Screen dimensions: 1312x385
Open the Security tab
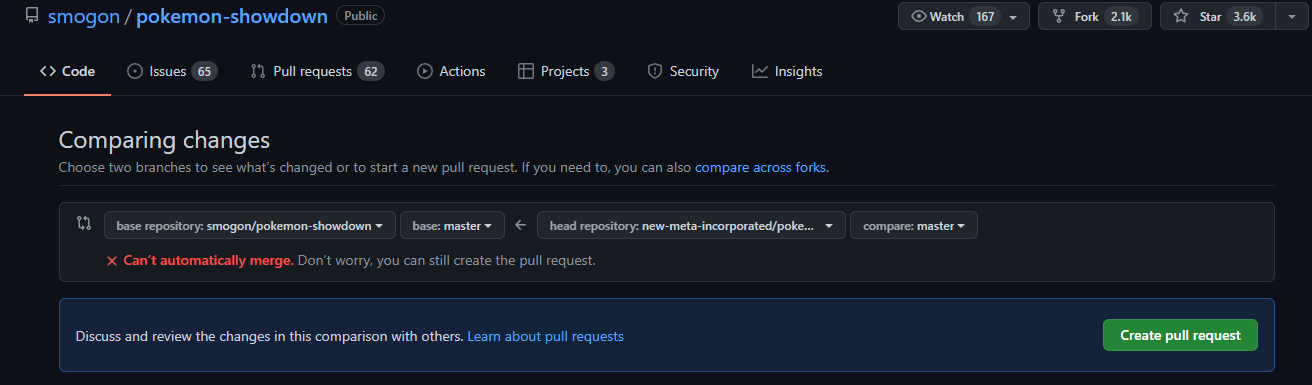(x=683, y=71)
